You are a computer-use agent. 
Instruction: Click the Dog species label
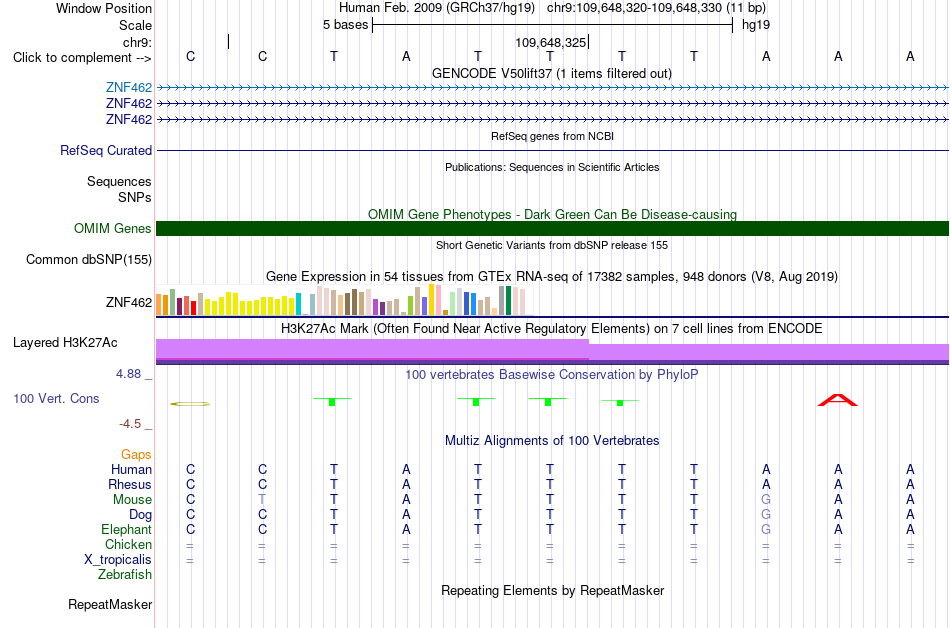pyautogui.click(x=140, y=515)
